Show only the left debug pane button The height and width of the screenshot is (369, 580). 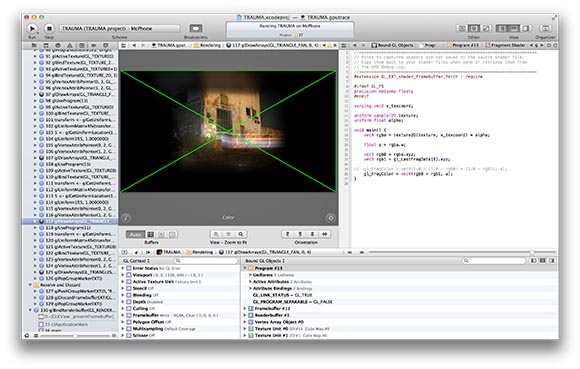pyautogui.click(x=533, y=261)
